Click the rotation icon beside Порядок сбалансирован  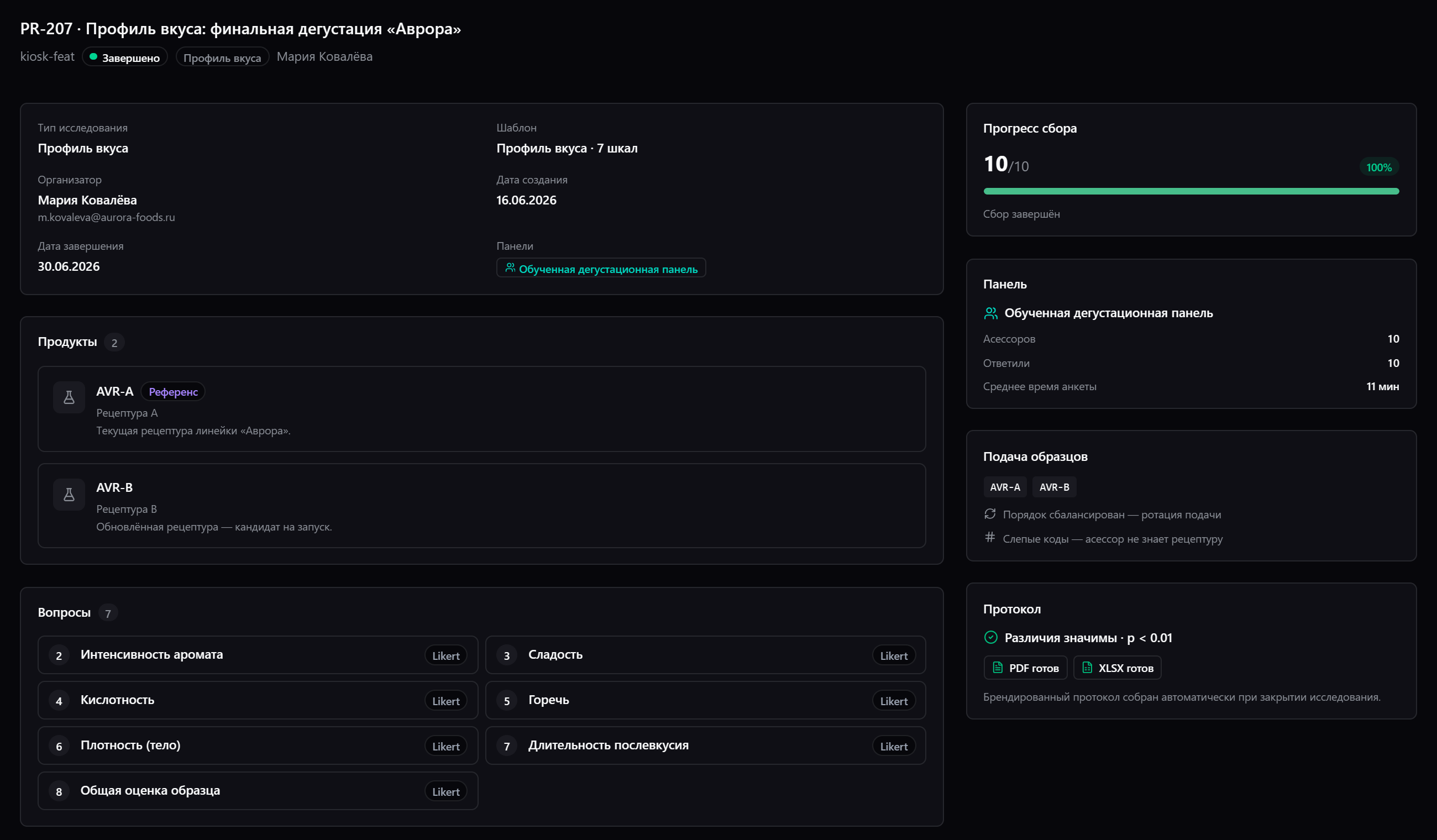click(x=990, y=514)
